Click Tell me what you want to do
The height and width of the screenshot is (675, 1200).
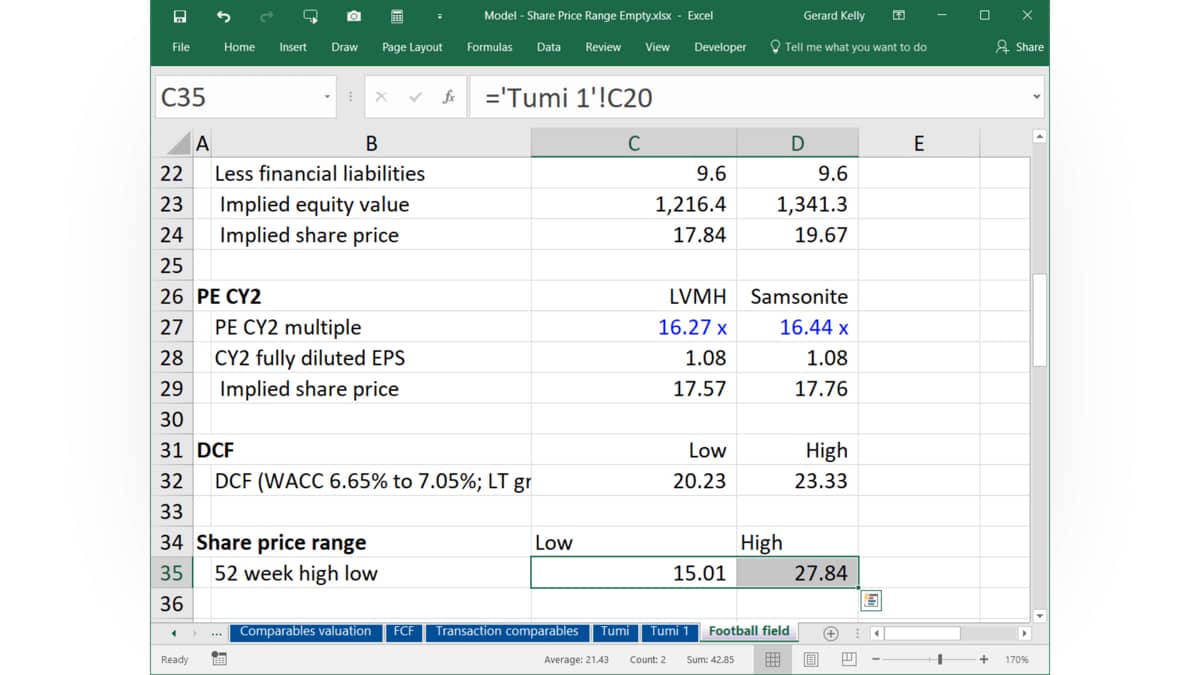pyautogui.click(x=848, y=47)
